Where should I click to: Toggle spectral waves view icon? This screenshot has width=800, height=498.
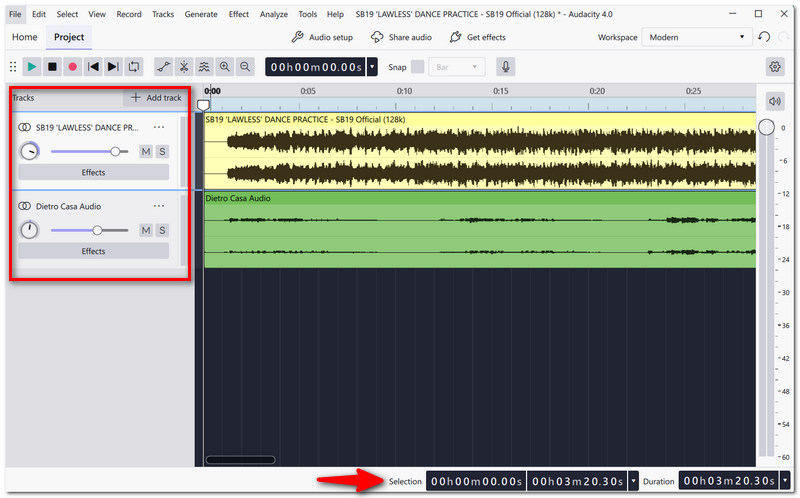(x=204, y=67)
